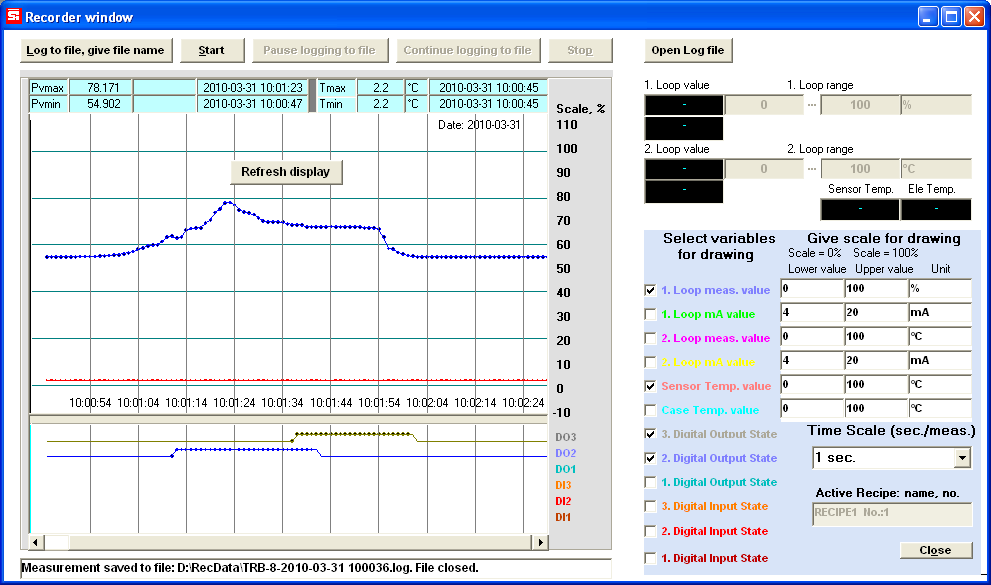Click Pvmin timestamp 2010-03-31 10:00:47
The width and height of the screenshot is (991, 585).
pyautogui.click(x=253, y=104)
